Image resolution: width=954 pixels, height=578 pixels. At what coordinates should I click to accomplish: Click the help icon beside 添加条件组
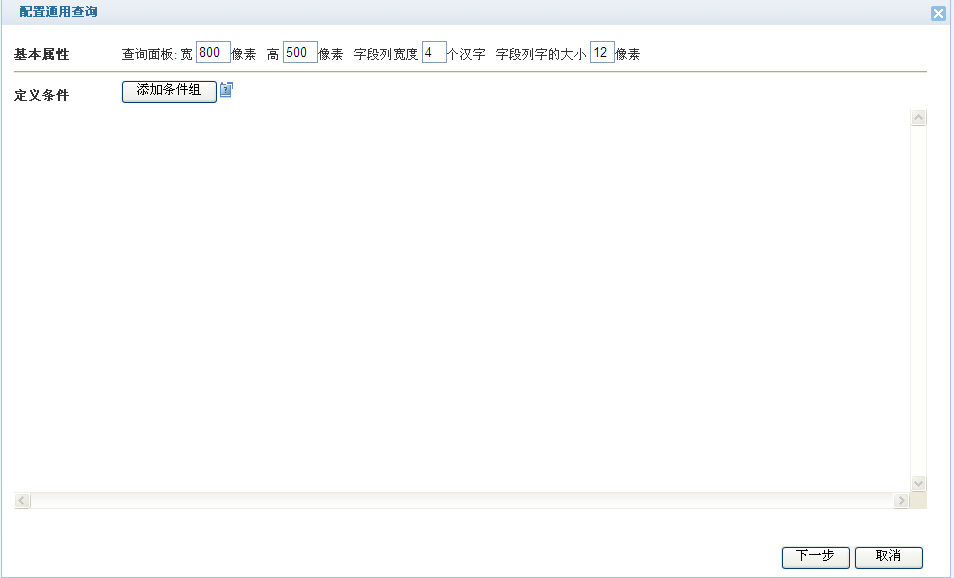pos(226,90)
